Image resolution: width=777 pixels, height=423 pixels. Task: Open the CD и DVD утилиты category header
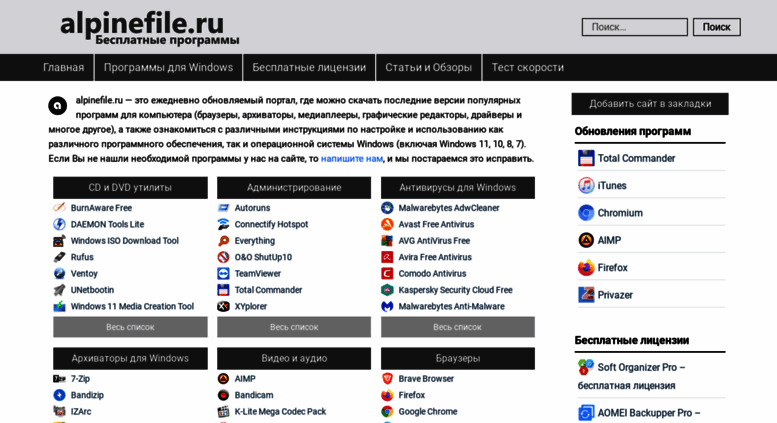[x=130, y=188]
